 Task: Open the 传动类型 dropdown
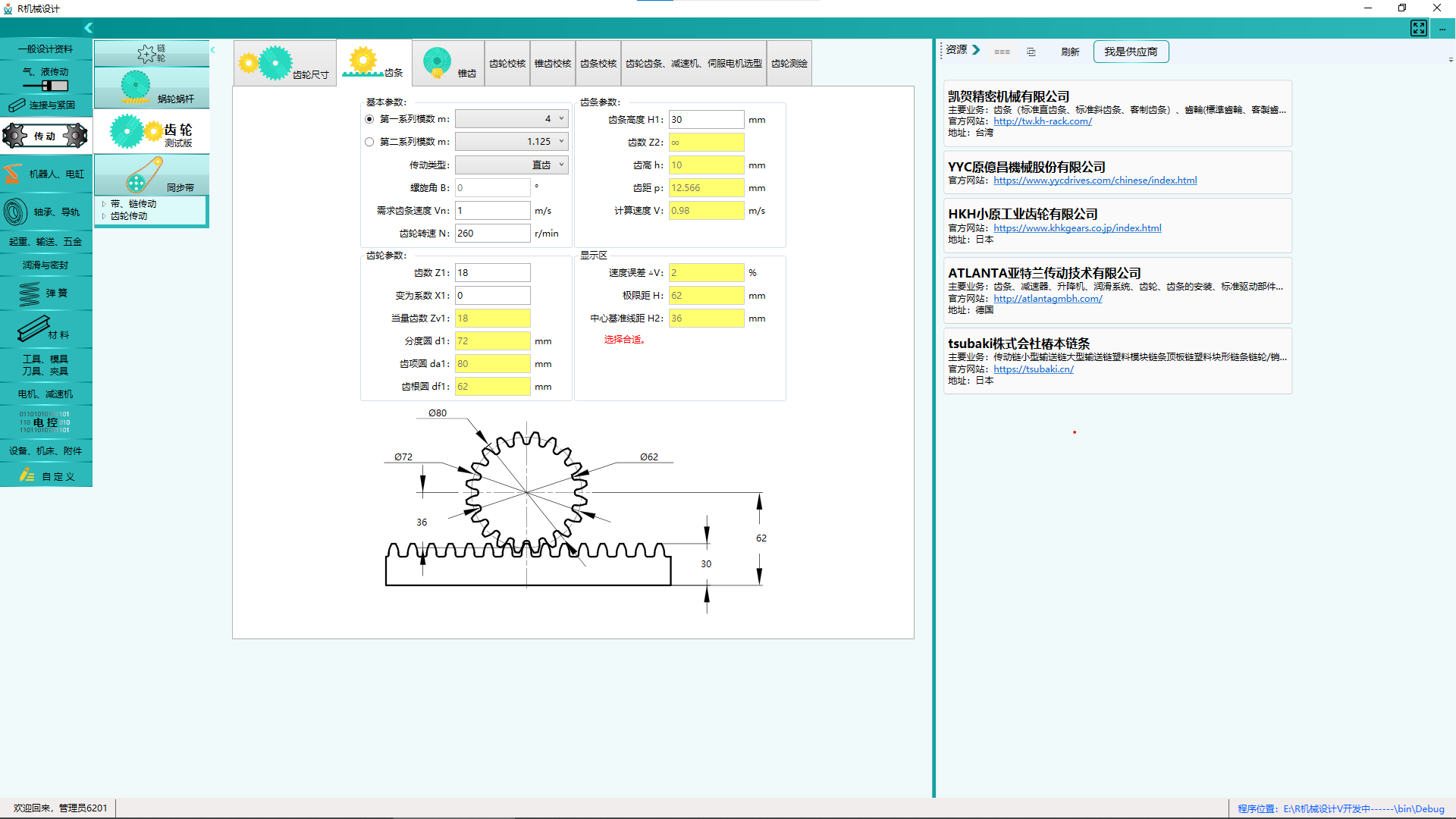(511, 165)
